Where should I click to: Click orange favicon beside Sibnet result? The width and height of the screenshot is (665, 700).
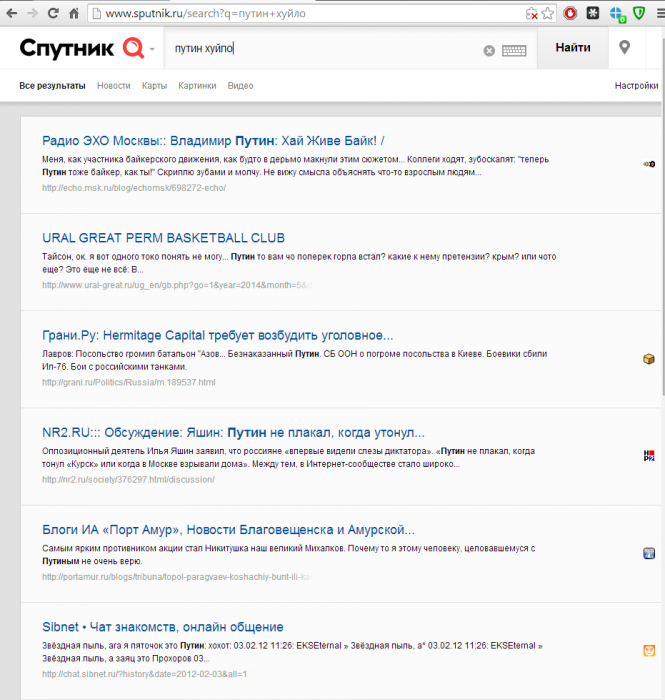pyautogui.click(x=649, y=651)
